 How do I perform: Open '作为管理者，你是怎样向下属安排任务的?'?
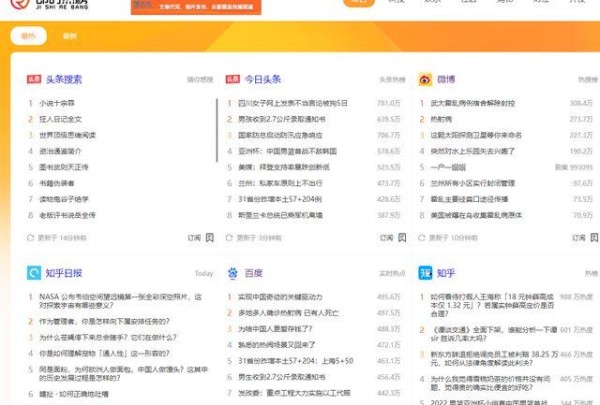(104, 321)
